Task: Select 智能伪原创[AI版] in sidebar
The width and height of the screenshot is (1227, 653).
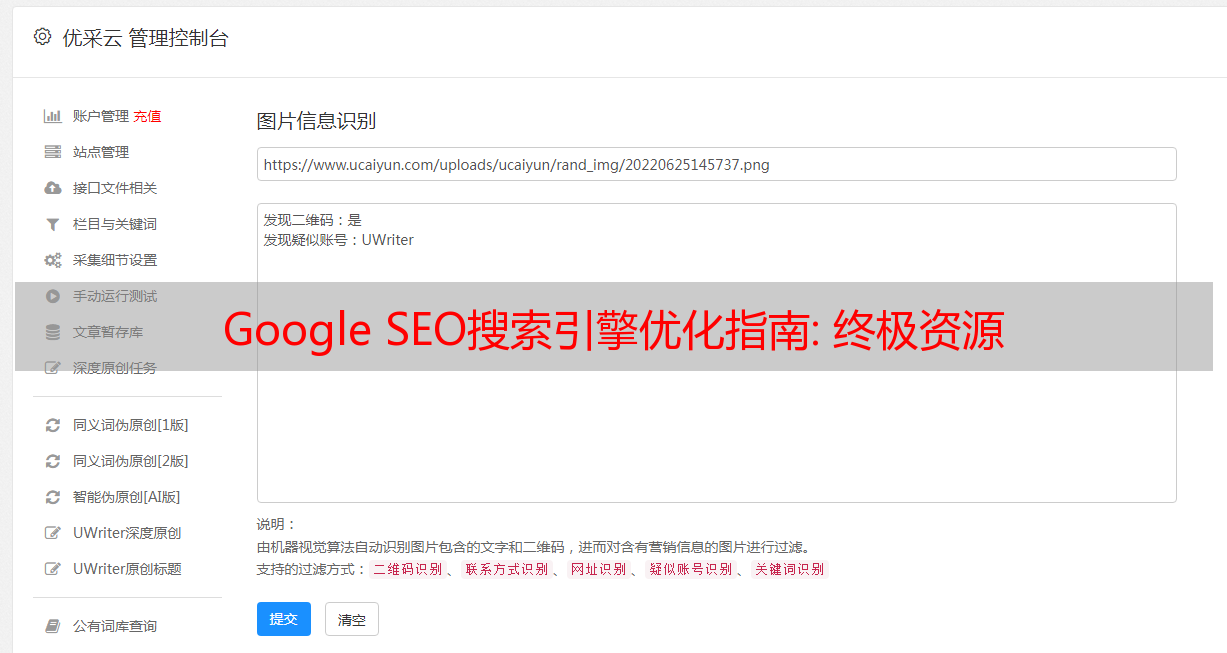Action: point(126,497)
